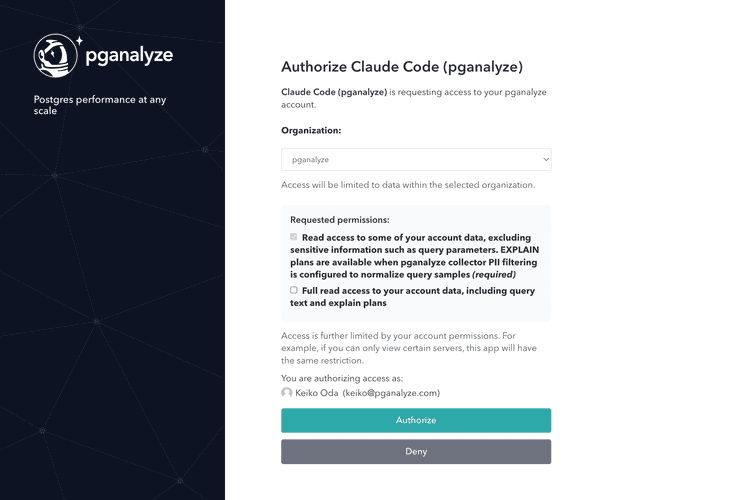This screenshot has height=500, width=750.
Task: Click the 'Postgres performance at any scale' tagline
Action: coord(99,105)
